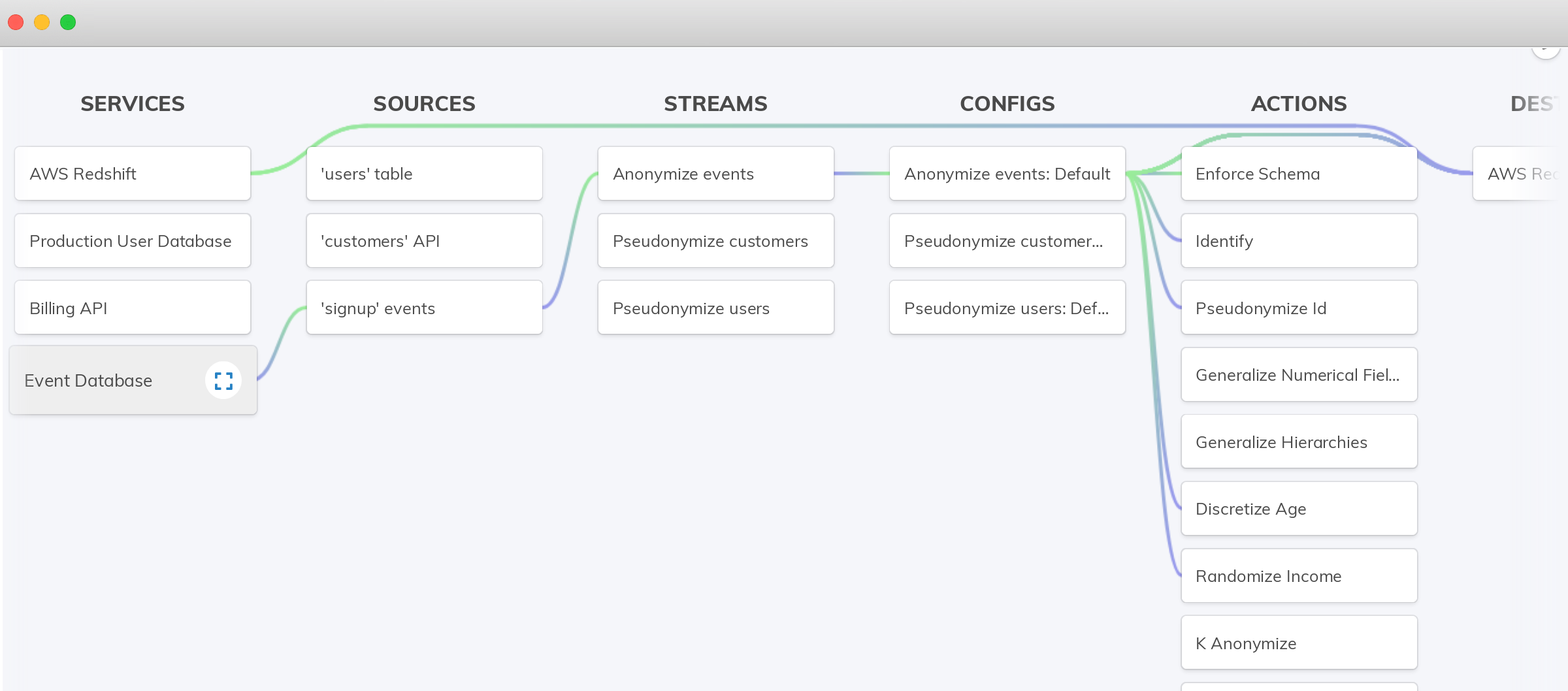1568x691 pixels.
Task: Select the Pseudonymize customers stream
Action: point(715,241)
